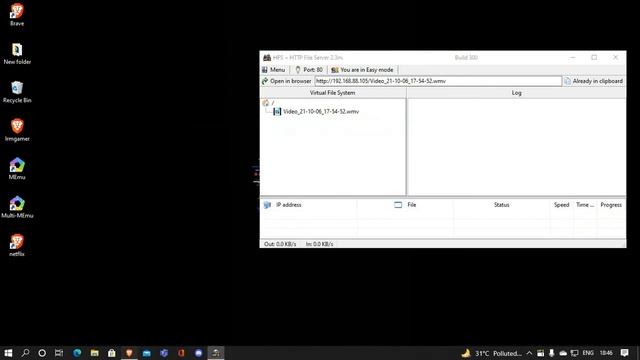
Task: Open Task View on the taskbar
Action: 59,353
